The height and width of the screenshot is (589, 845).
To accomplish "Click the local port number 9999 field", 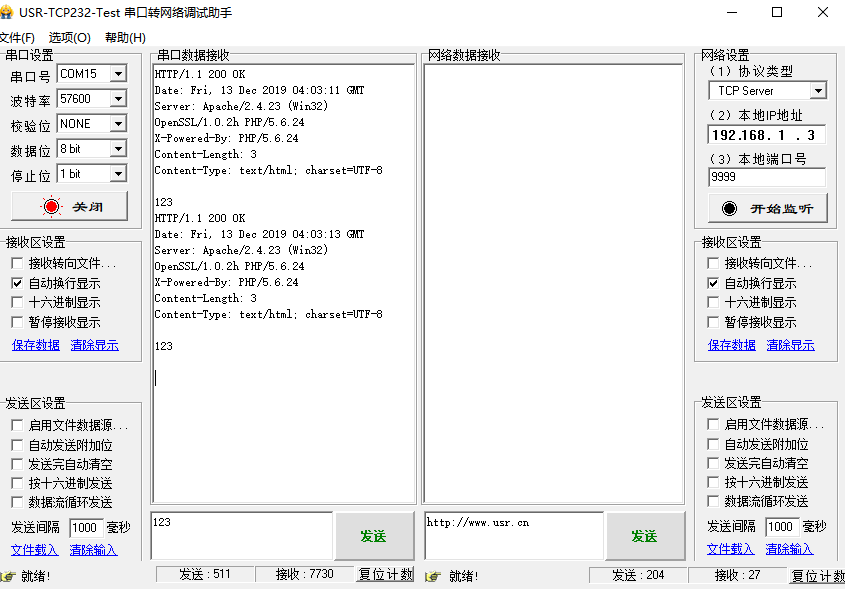I will [x=766, y=177].
